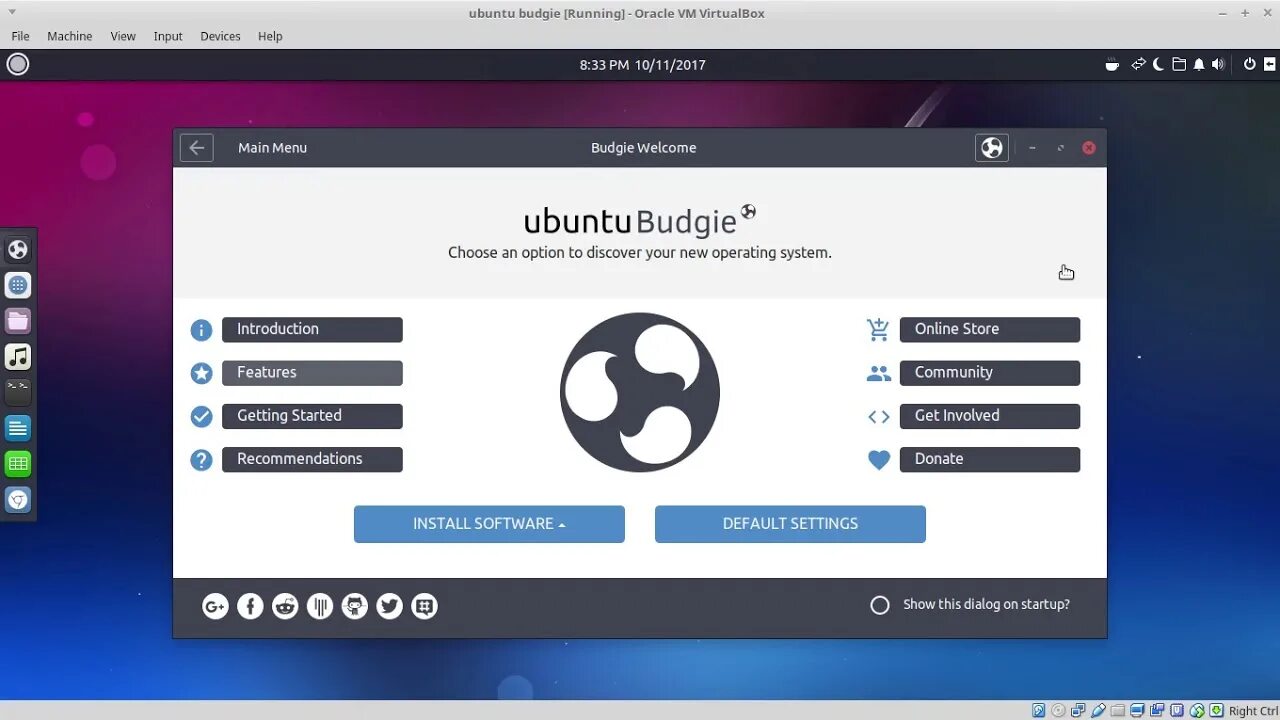Viewport: 1280px width, 720px height.
Task: Open the Community page
Action: 990,373
